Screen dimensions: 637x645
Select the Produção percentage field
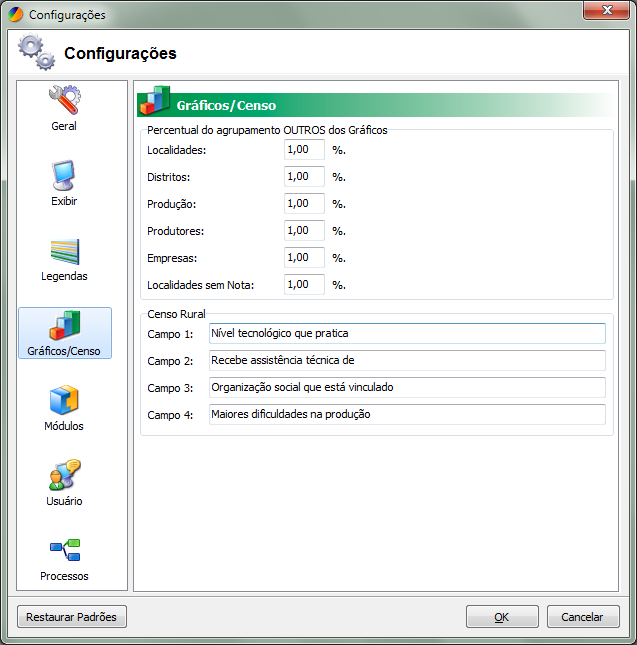(304, 204)
